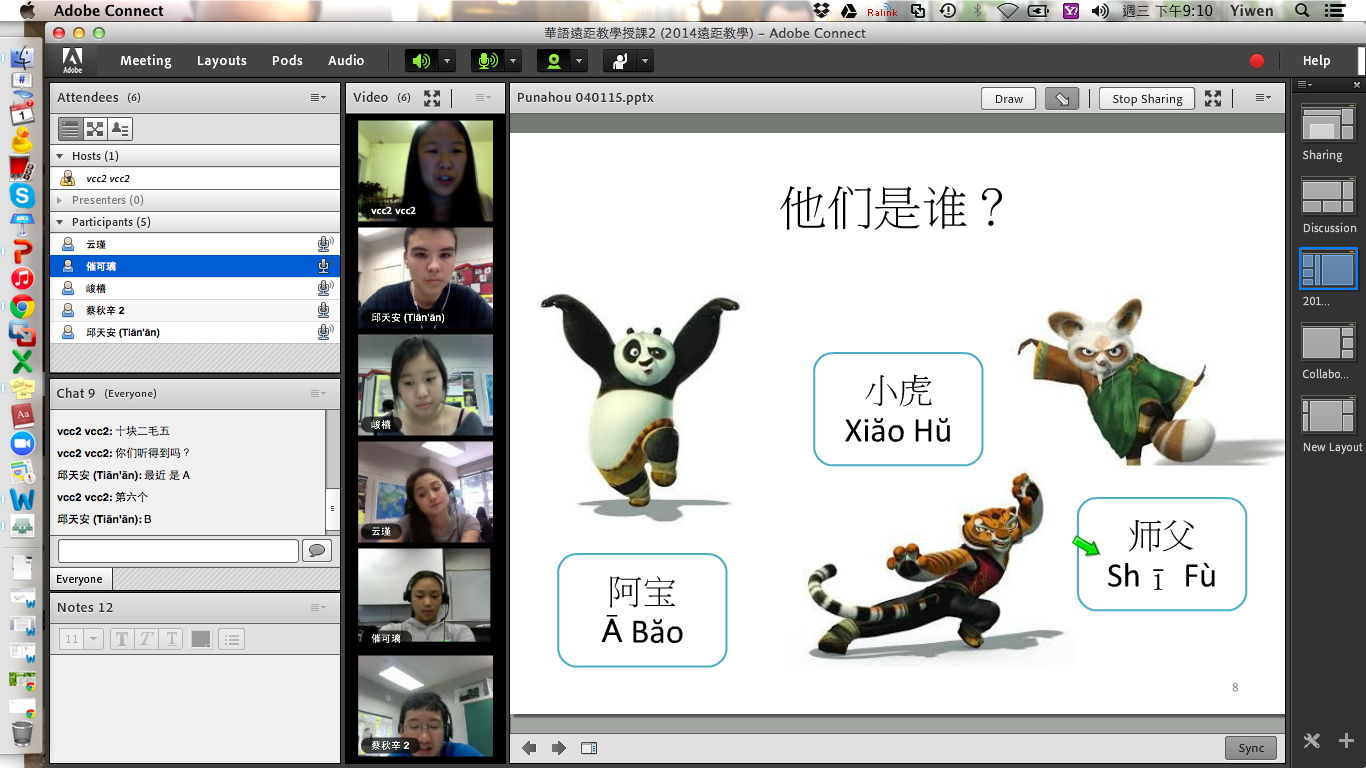Go to the previous slide

point(529,748)
